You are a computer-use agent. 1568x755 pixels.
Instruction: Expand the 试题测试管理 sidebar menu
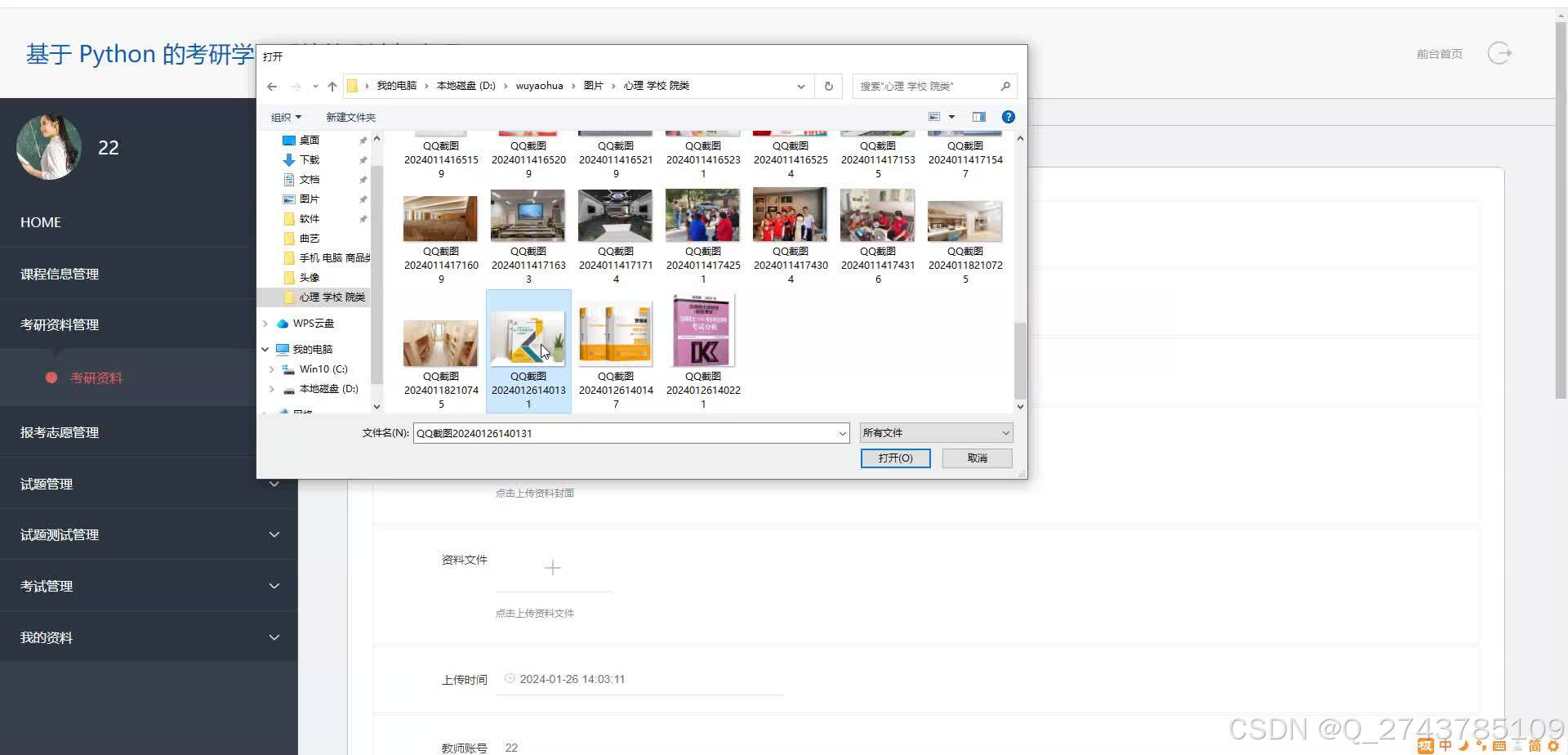coord(274,534)
